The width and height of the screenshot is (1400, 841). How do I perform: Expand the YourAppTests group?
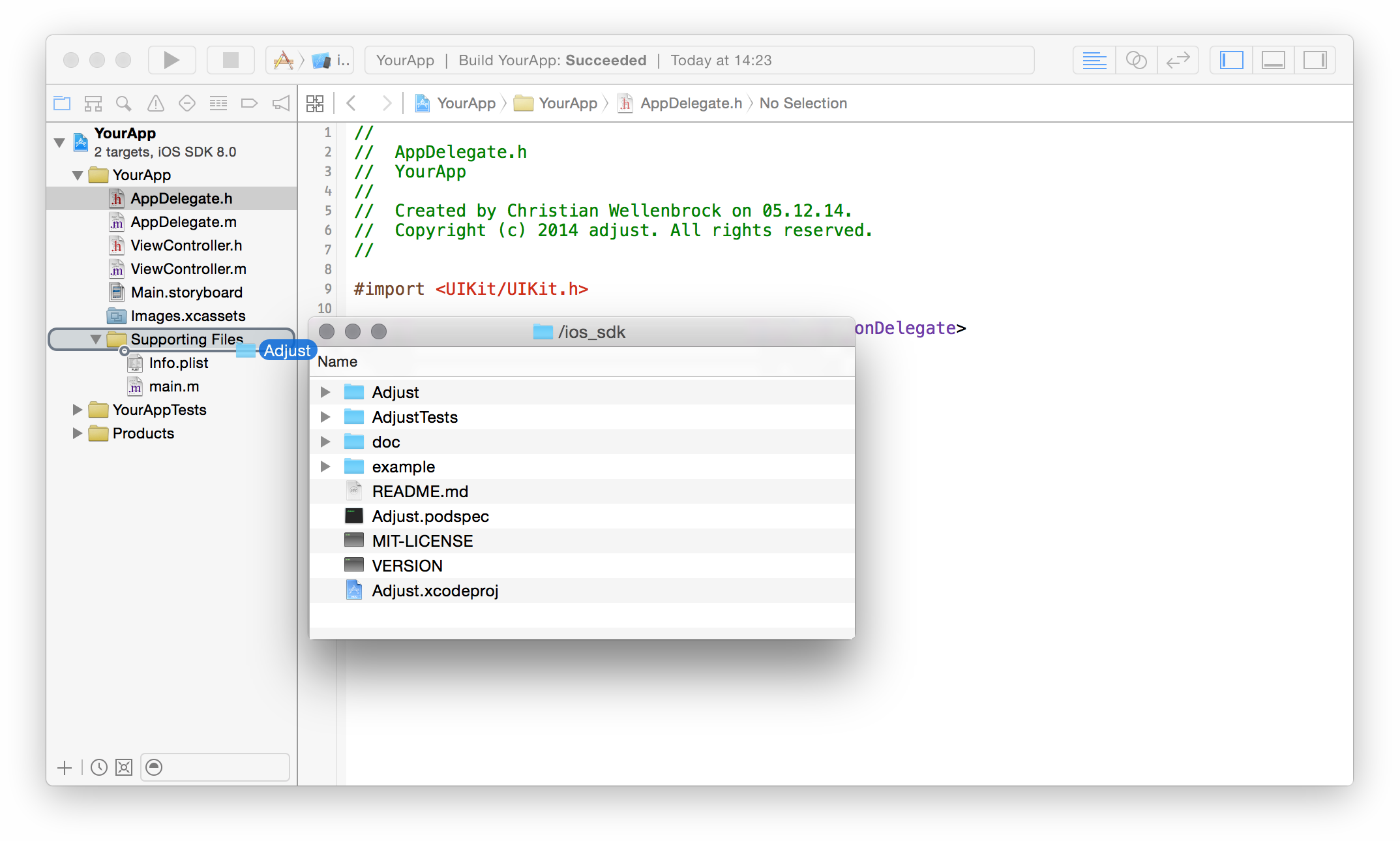coord(78,410)
